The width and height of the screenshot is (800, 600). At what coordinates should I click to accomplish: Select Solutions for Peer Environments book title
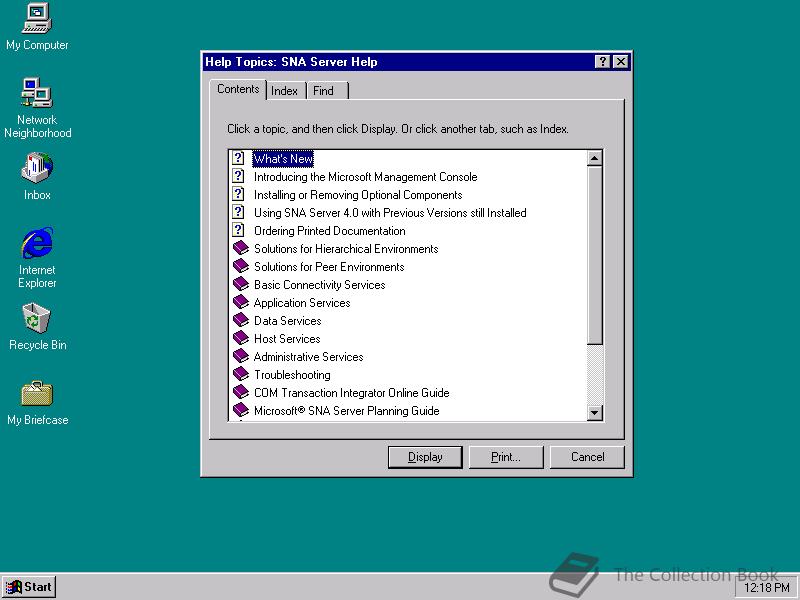click(x=329, y=266)
